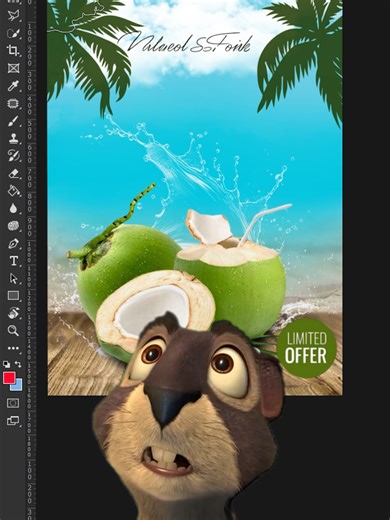Image resolution: width=390 pixels, height=520 pixels.
Task: Click the LIMITED OFFER green badge
Action: [x=306, y=348]
